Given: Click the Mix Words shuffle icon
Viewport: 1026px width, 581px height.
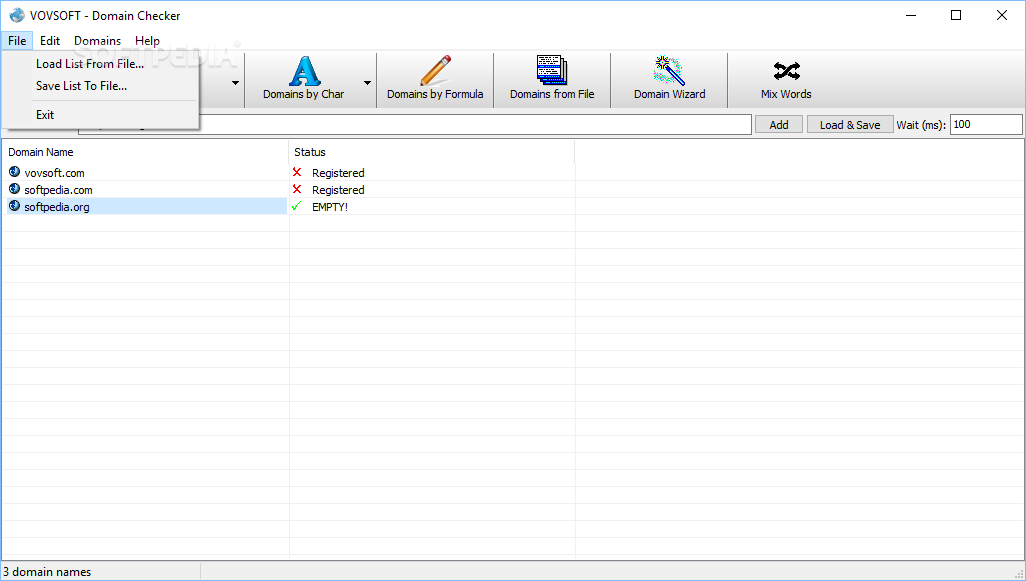Looking at the screenshot, I should coord(787,71).
